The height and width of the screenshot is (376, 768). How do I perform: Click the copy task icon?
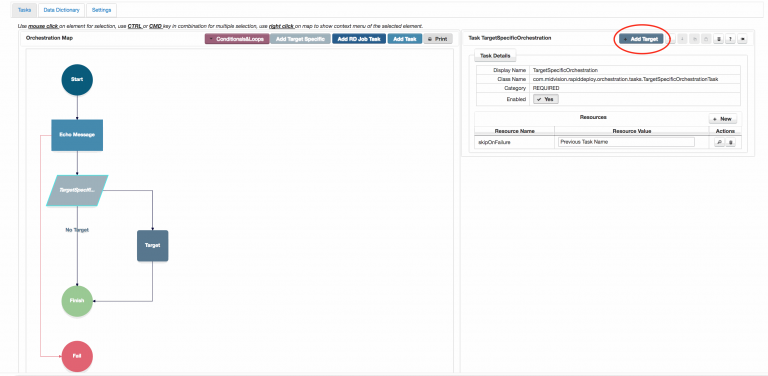point(695,39)
